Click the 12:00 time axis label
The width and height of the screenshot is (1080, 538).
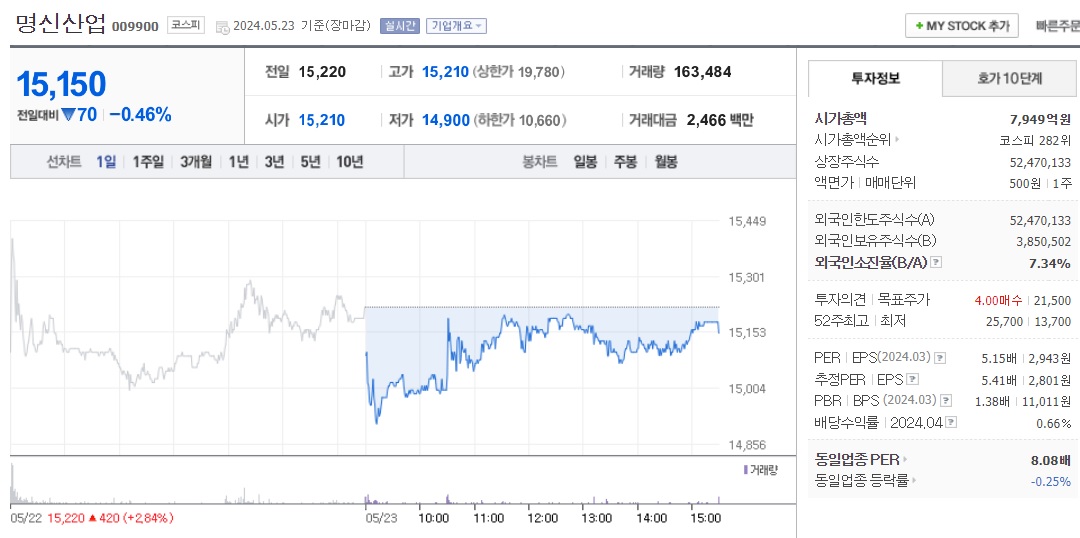click(543, 517)
